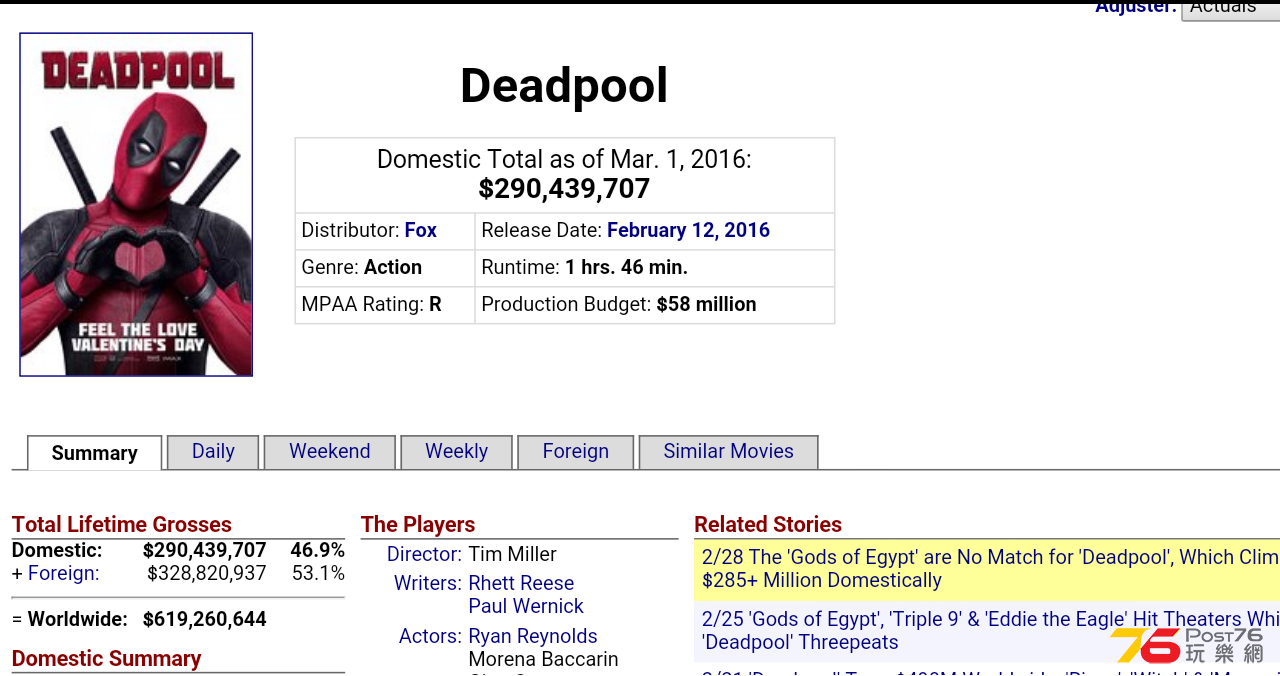Open the Director link
Viewport: 1280px width, 676px height.
tap(424, 554)
